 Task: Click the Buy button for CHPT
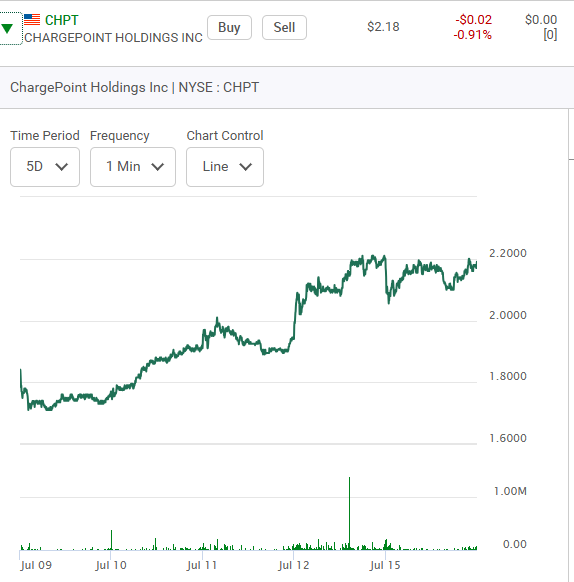(229, 27)
